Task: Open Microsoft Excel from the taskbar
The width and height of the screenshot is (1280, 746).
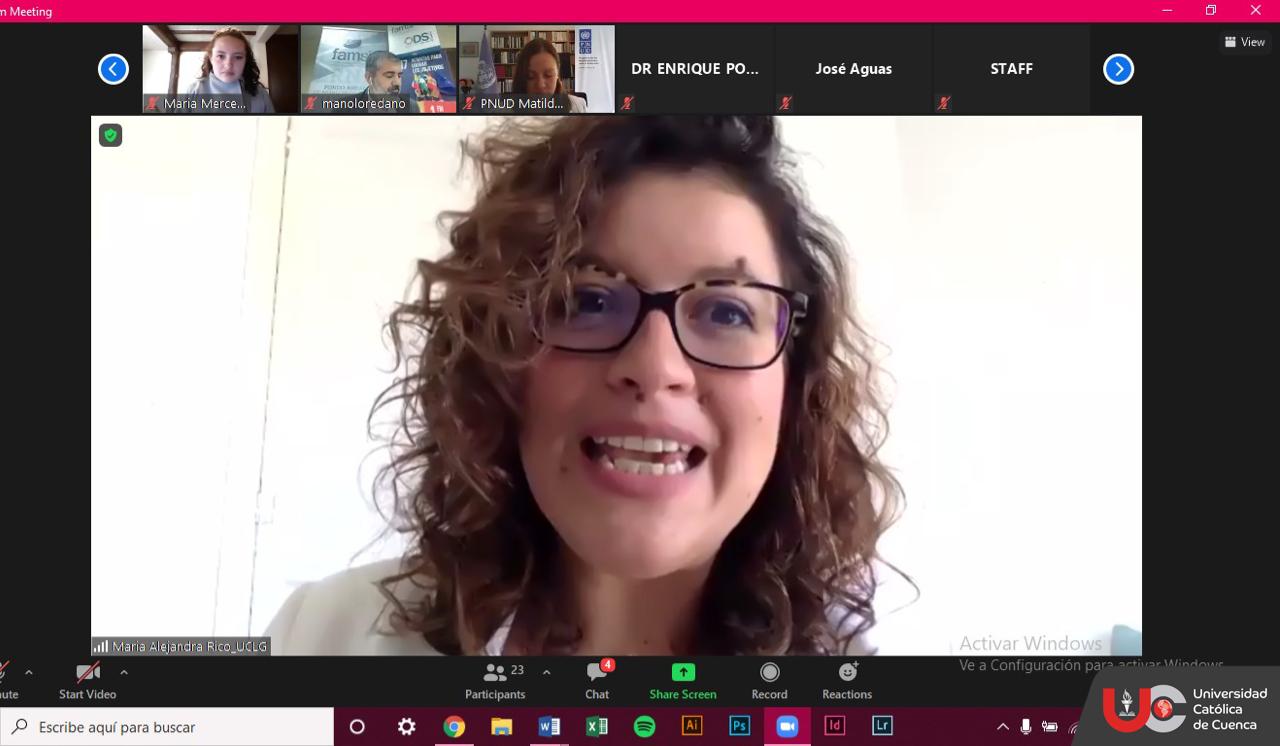Action: pos(597,727)
